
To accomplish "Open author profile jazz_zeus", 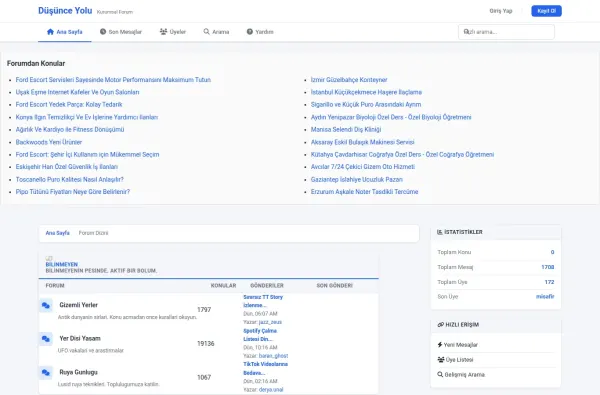I will tap(270, 322).
